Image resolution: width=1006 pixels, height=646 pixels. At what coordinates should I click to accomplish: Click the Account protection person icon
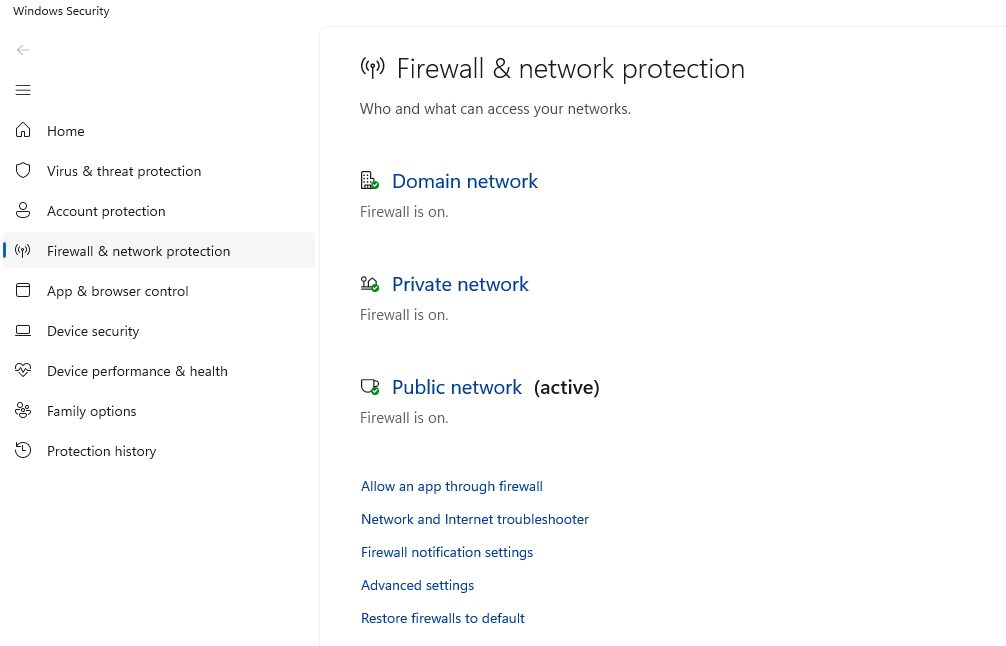pos(23,211)
